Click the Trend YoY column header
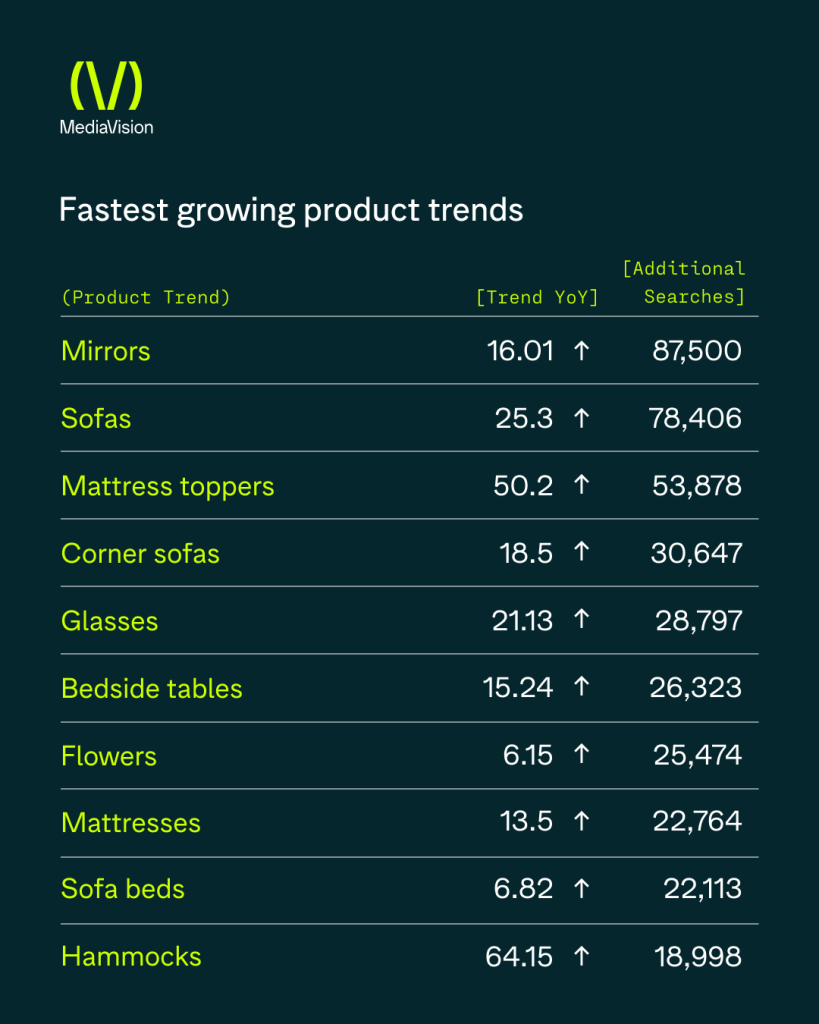 [x=537, y=297]
